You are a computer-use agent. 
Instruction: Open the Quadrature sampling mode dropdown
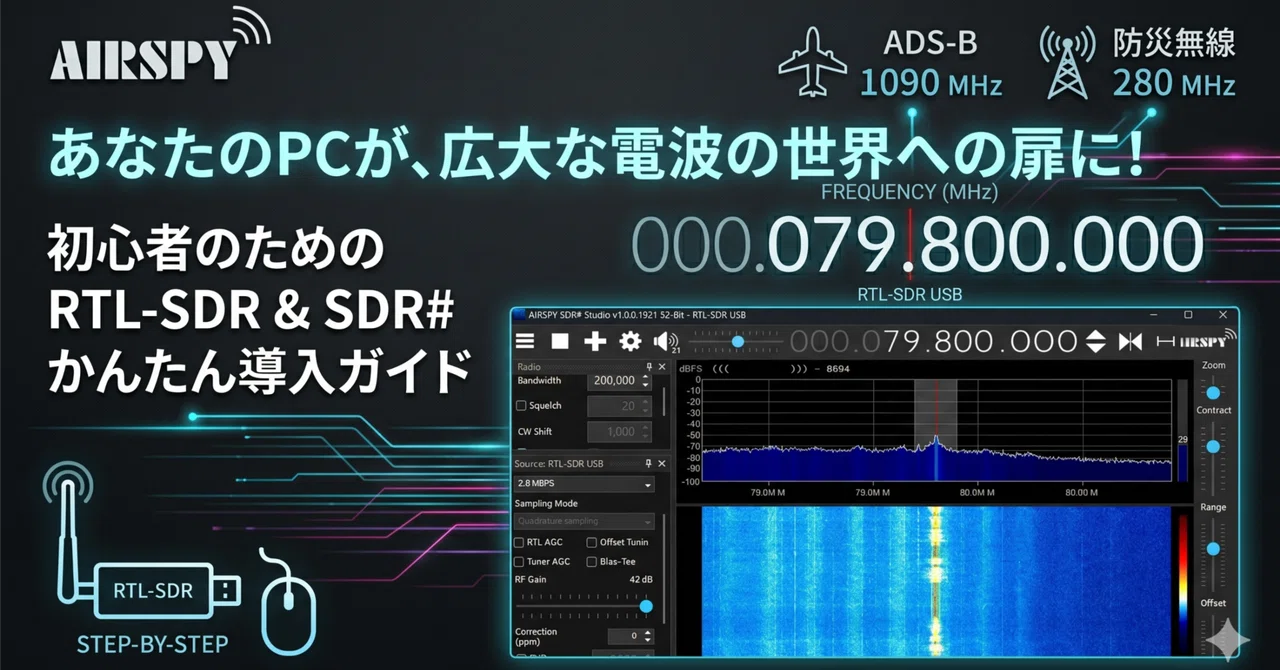tap(584, 521)
